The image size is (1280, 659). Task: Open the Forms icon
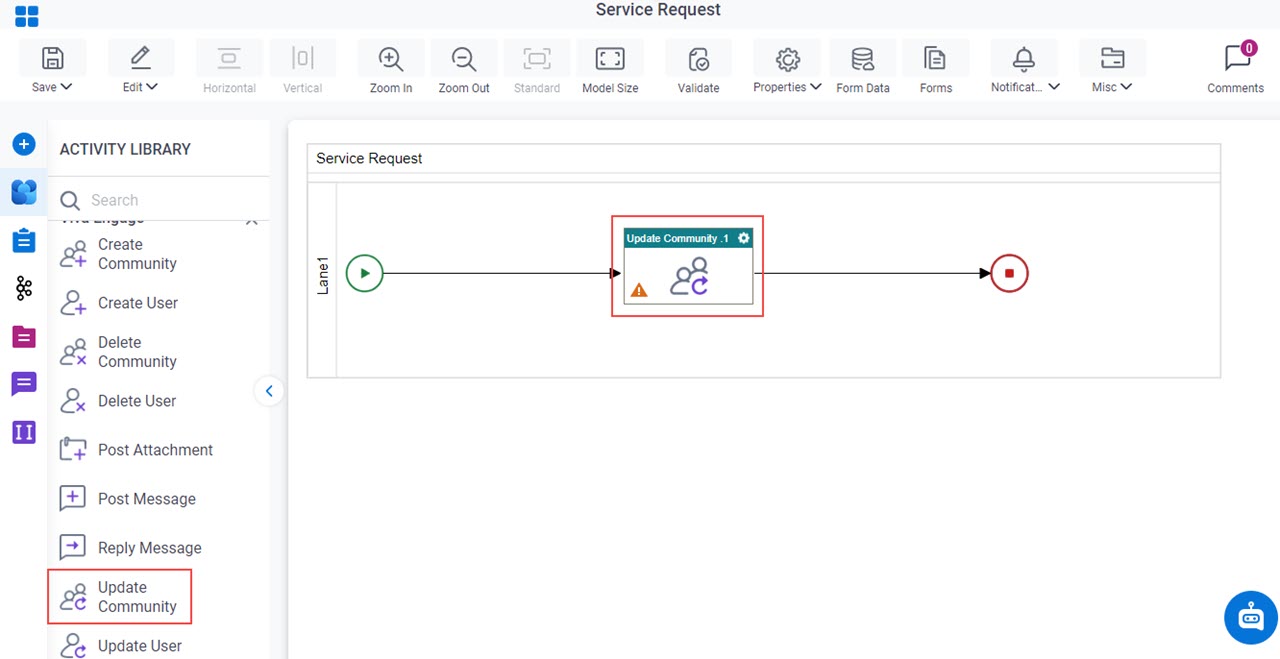click(x=935, y=58)
